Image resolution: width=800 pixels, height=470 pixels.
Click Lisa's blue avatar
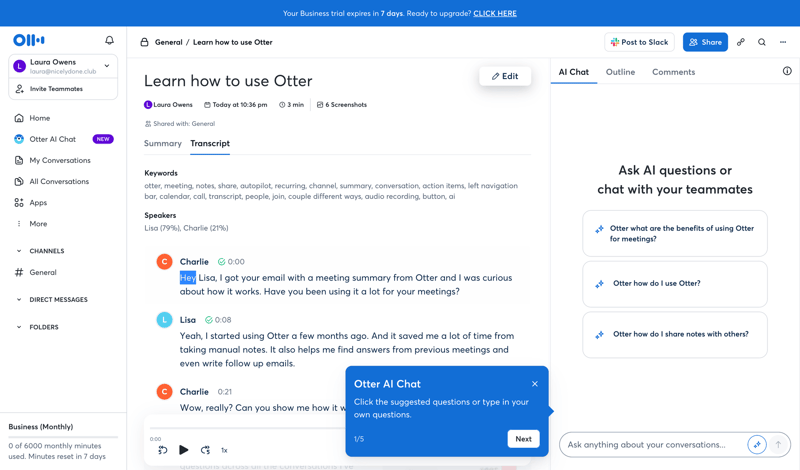coord(164,320)
